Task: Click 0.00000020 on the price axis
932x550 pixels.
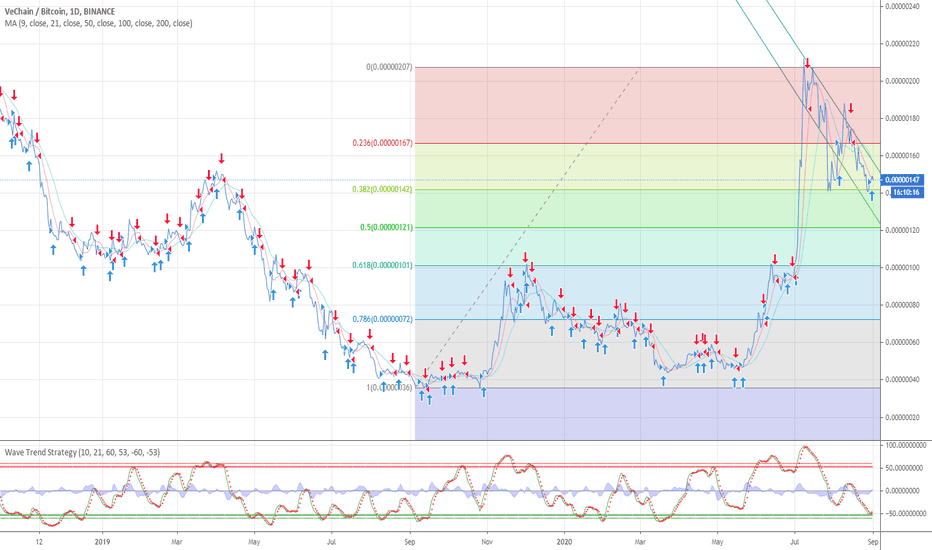Action: 902,417
